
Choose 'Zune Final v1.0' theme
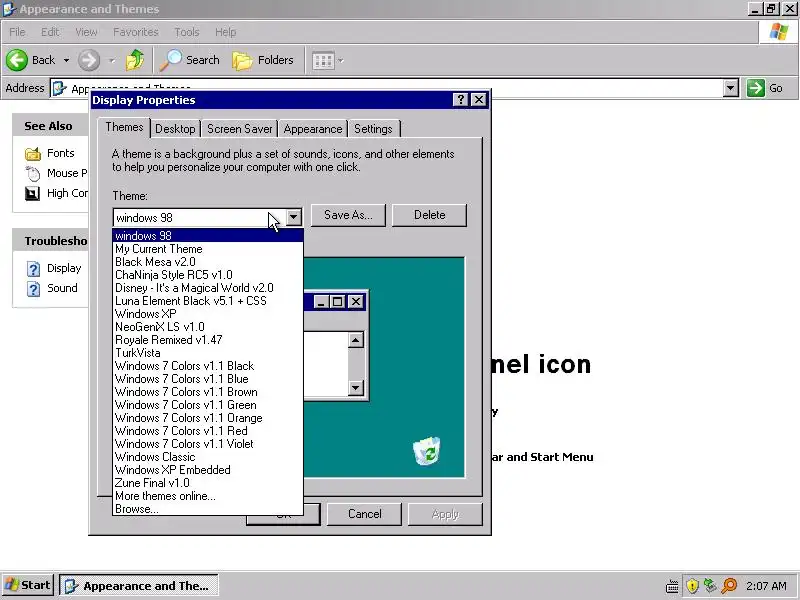click(208, 483)
